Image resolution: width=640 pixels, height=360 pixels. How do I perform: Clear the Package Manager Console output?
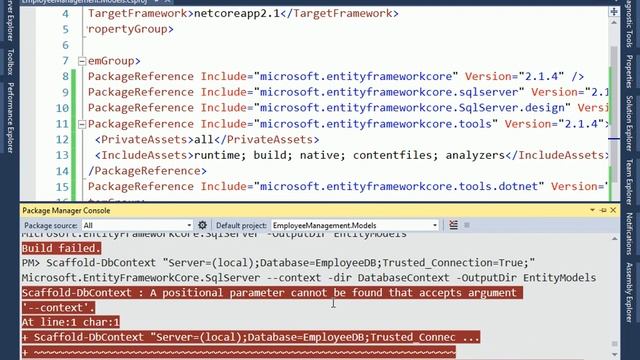tap(453, 225)
